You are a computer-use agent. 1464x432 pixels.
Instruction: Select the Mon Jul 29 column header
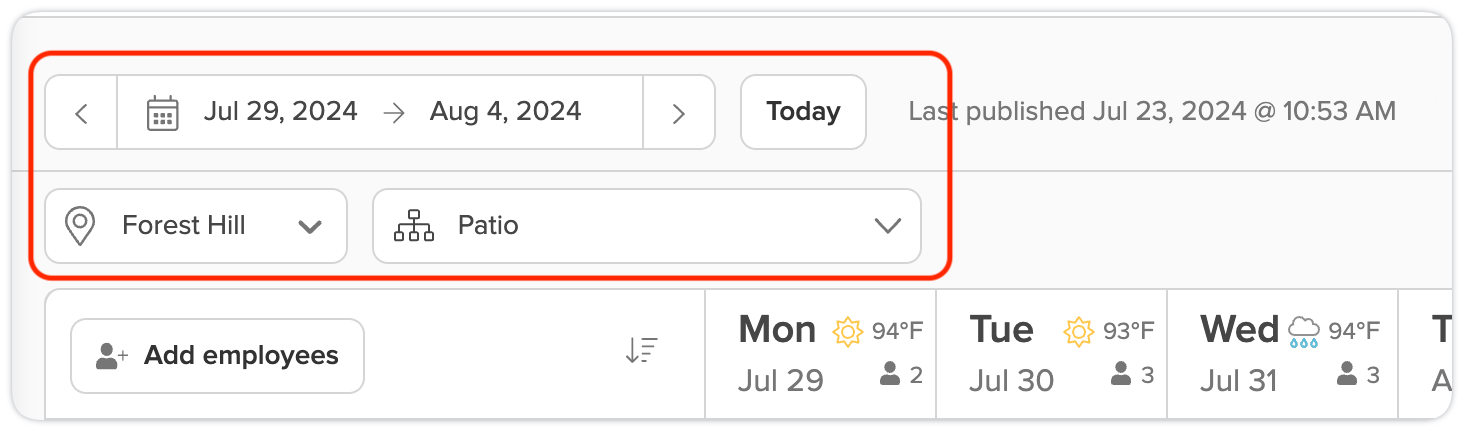pyautogui.click(x=821, y=354)
